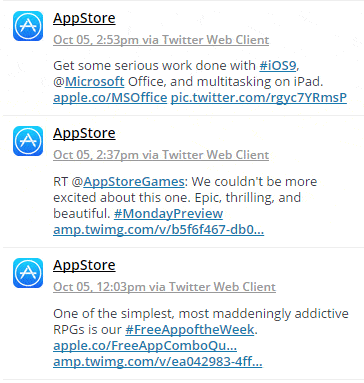
Task: Select the #MondayPreview hashtag
Action: point(168,213)
